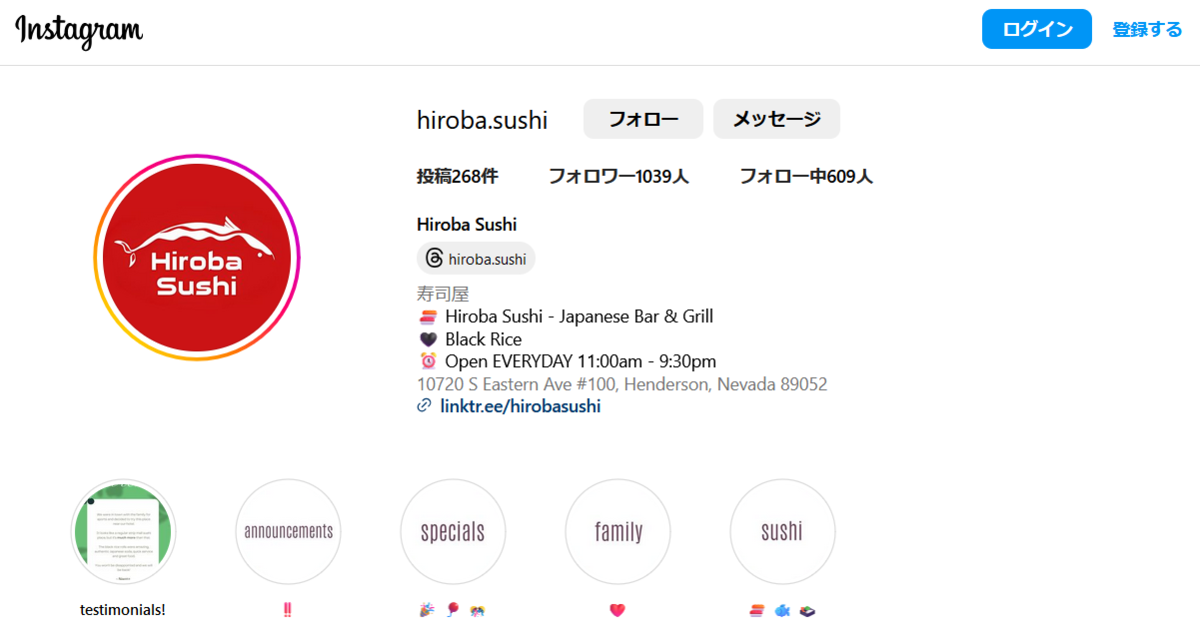This screenshot has width=1200, height=636.
Task: Click the Threads icon badge
Action: pos(476,259)
